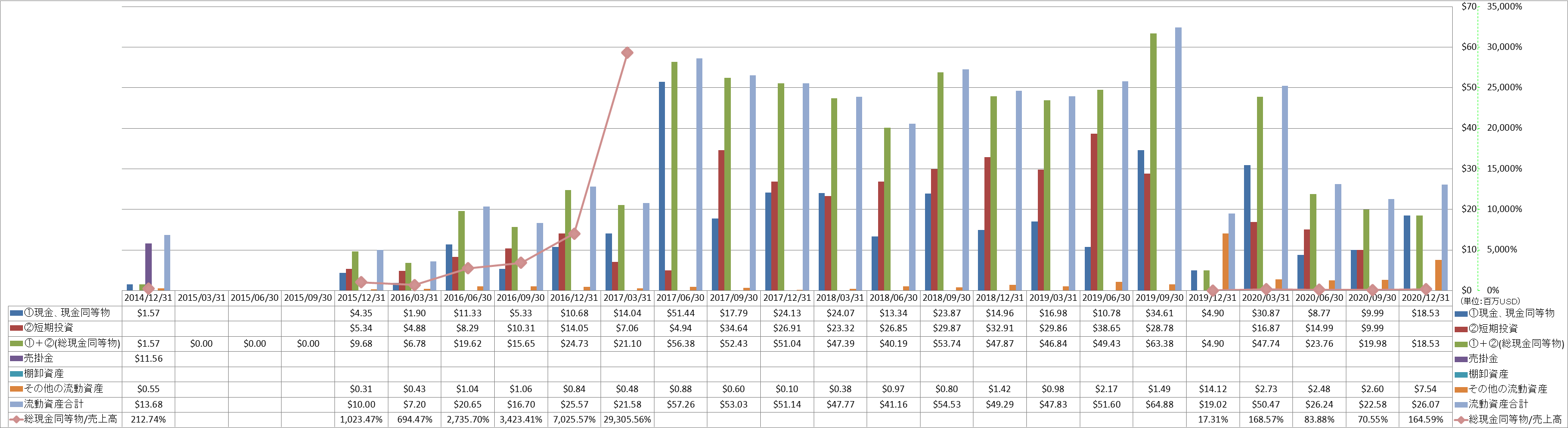Click the 29,305.56% ratio cell
The image size is (1568, 428).
pos(627,419)
